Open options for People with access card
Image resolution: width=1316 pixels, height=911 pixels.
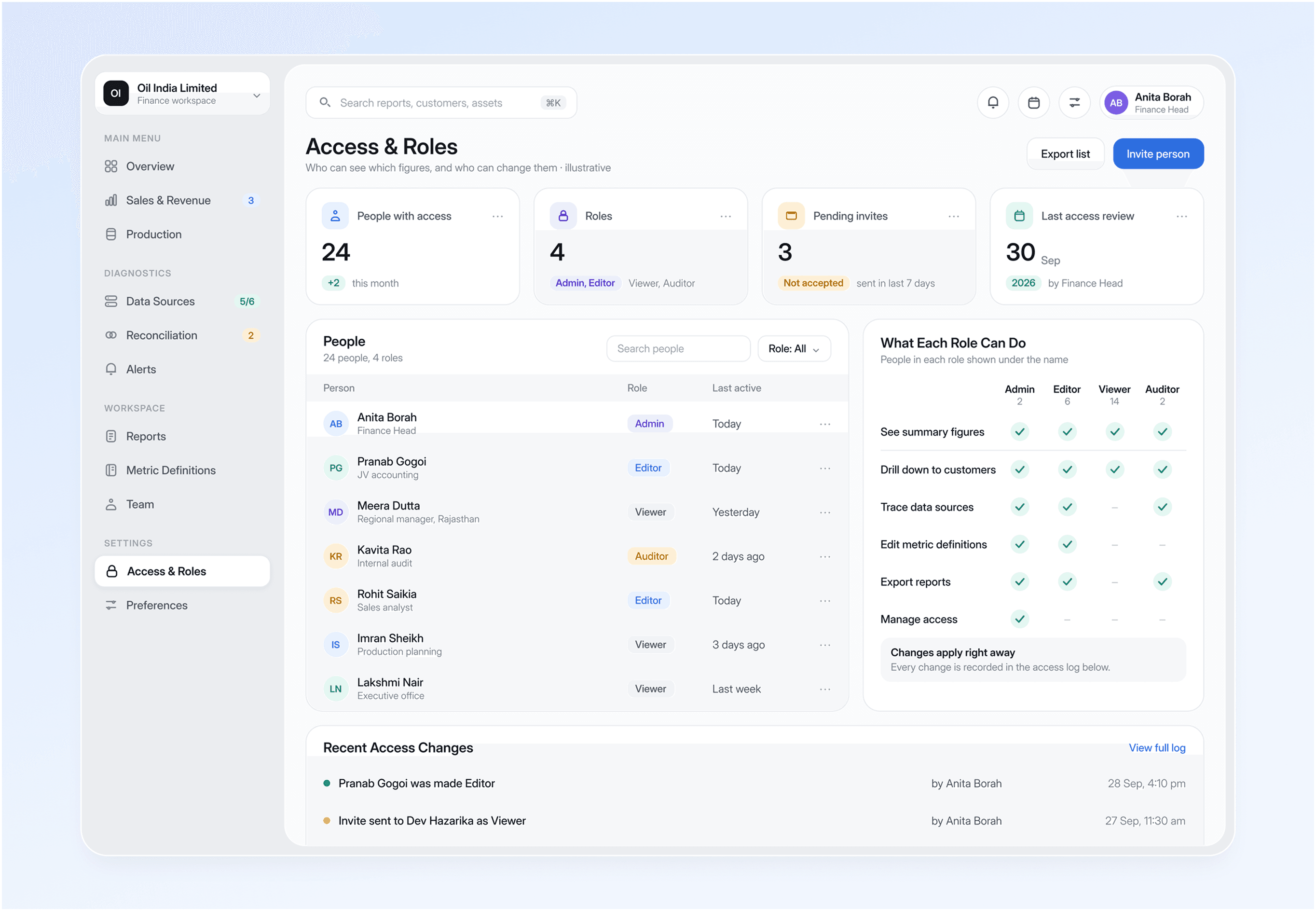[x=498, y=216]
